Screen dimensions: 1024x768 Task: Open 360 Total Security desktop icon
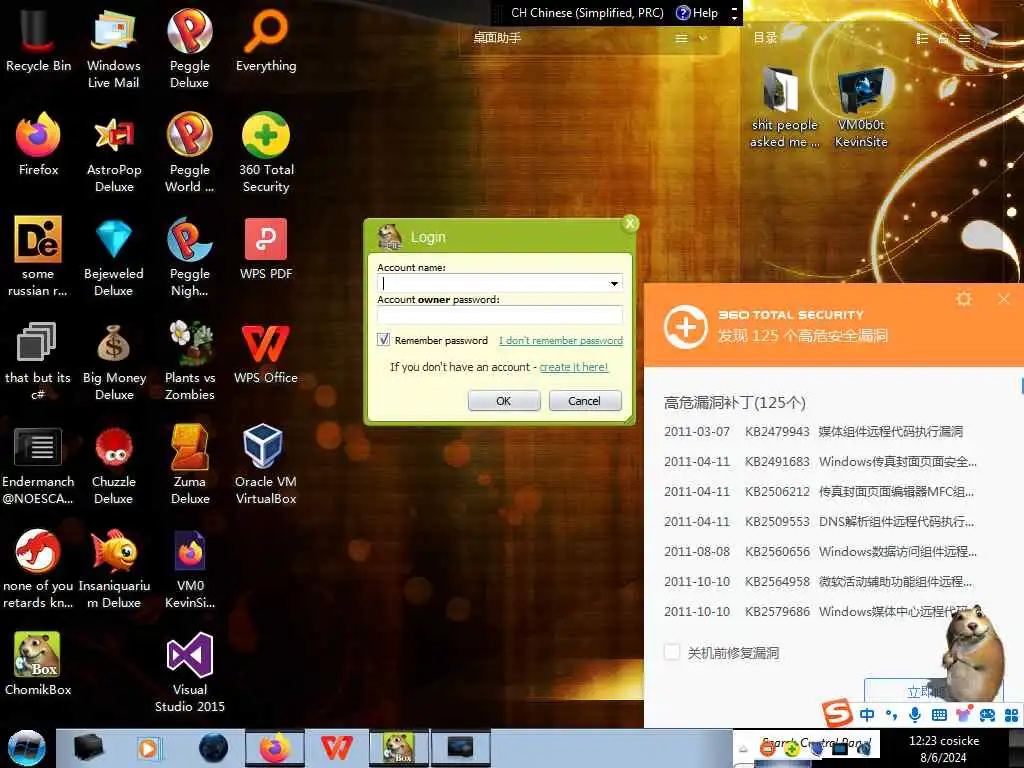[266, 152]
